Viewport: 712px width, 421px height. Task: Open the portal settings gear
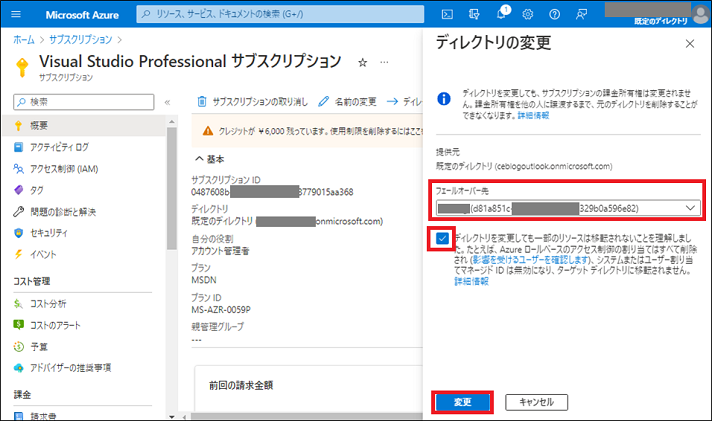click(527, 15)
